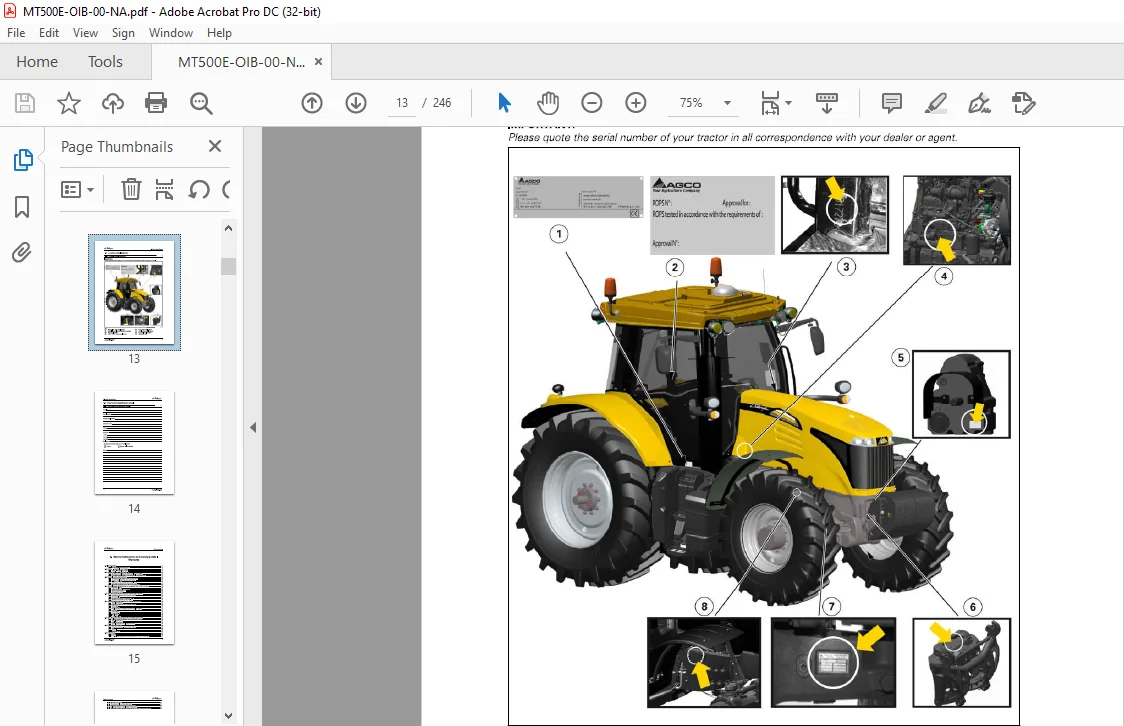Add the document to starred favorites
This screenshot has height=726, width=1124.
point(69,103)
